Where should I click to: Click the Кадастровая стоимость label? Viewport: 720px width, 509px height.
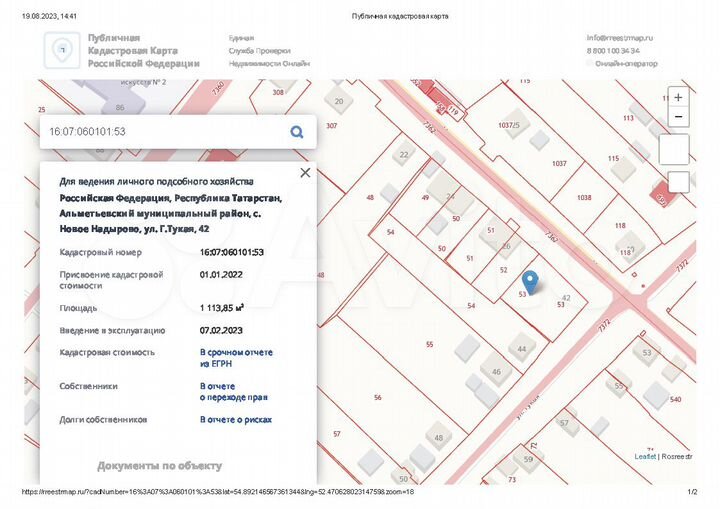107,352
